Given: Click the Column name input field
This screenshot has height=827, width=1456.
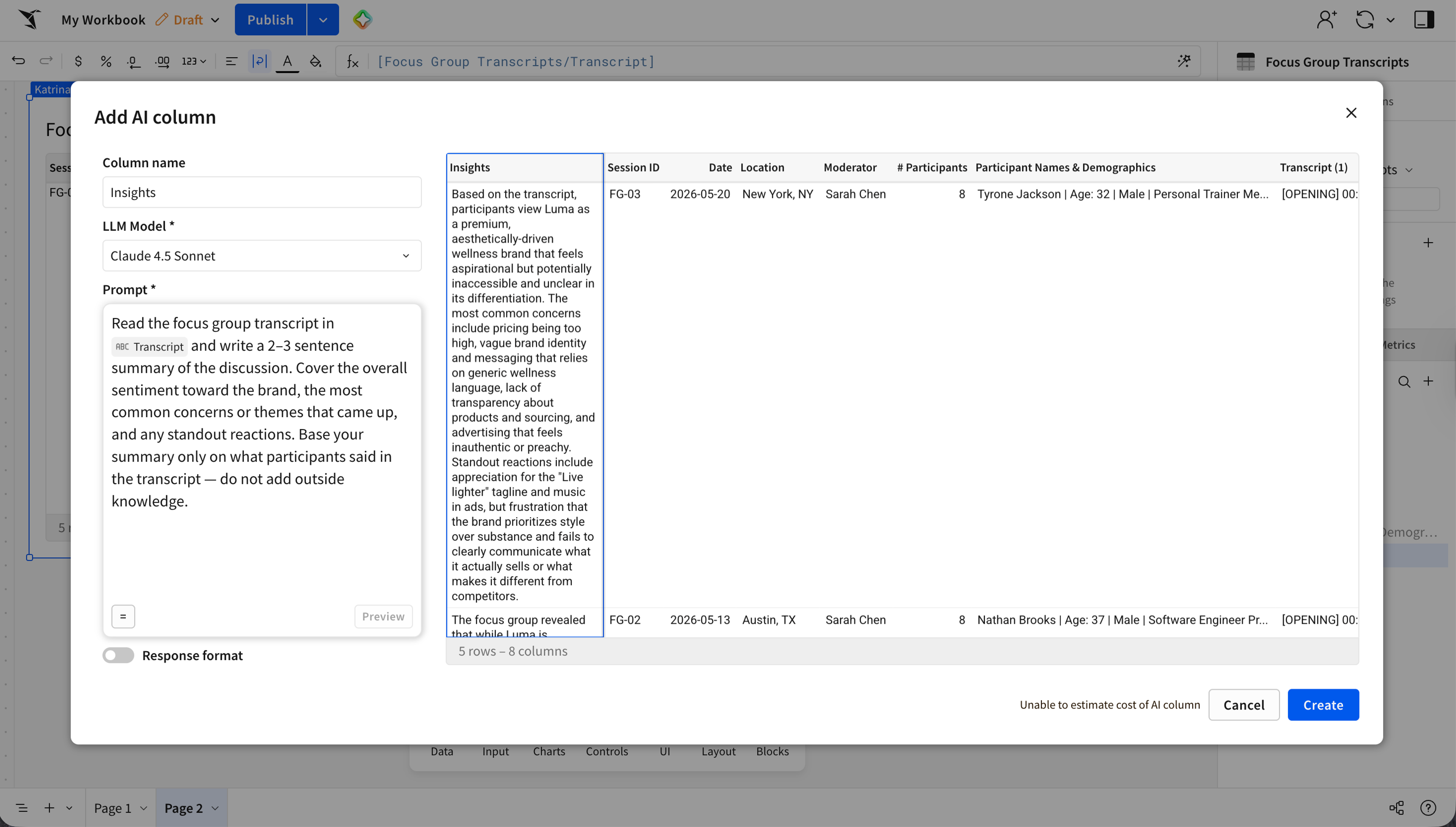Looking at the screenshot, I should pyautogui.click(x=262, y=192).
